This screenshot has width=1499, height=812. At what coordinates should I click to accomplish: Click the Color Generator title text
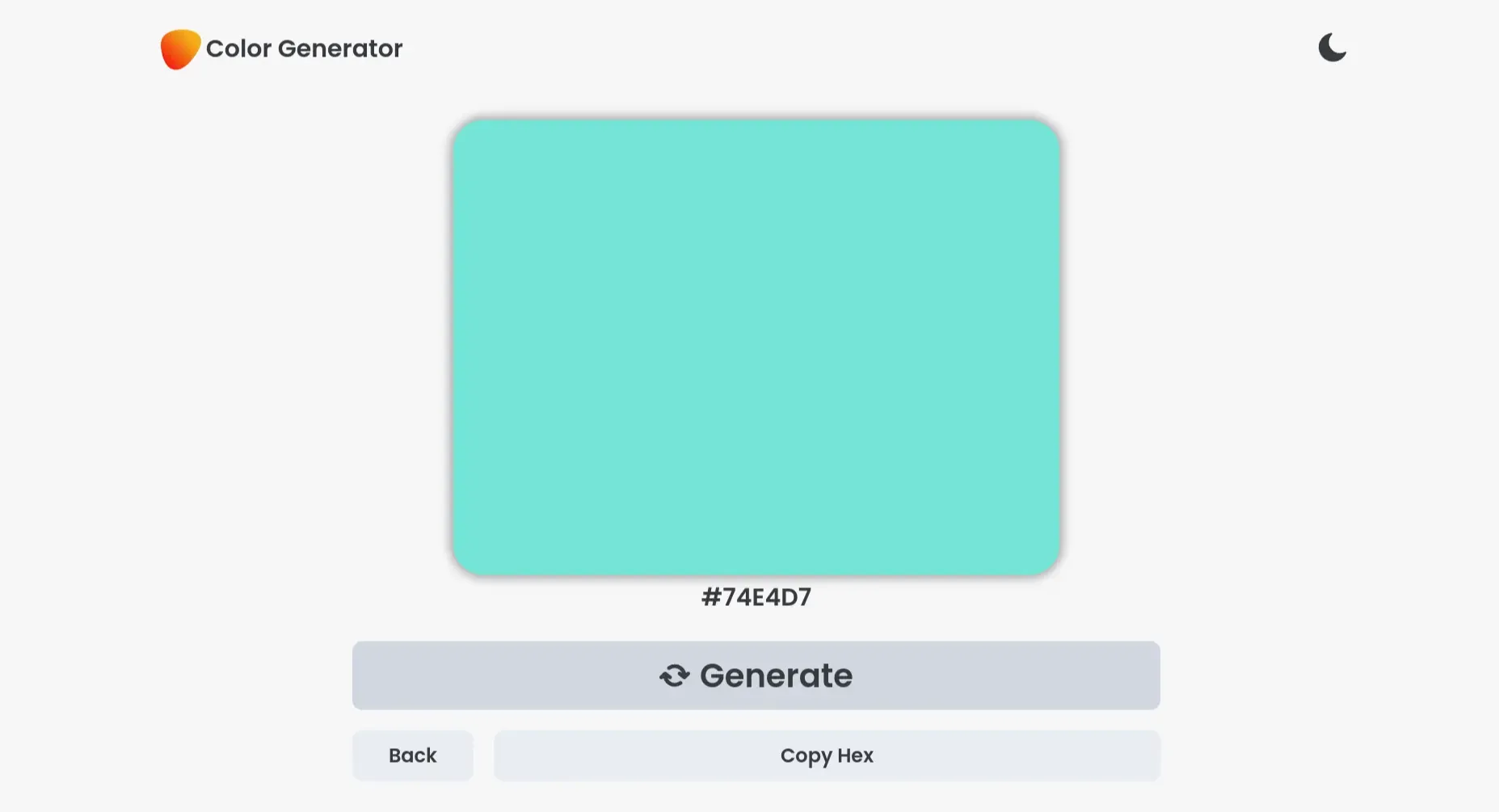304,48
